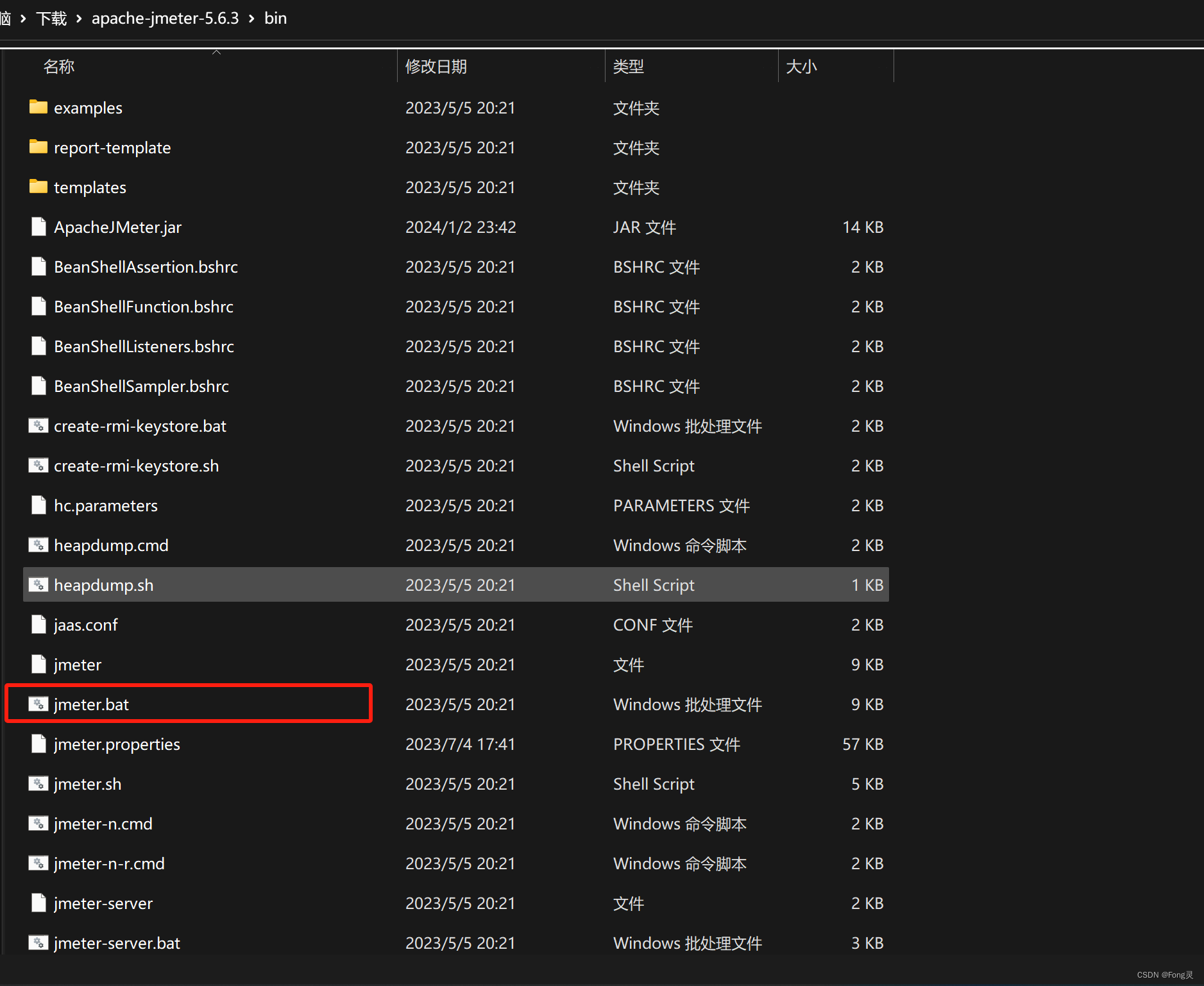Viewport: 1204px width, 986px height.
Task: Click the 3 KB size cell
Action: coord(867,943)
